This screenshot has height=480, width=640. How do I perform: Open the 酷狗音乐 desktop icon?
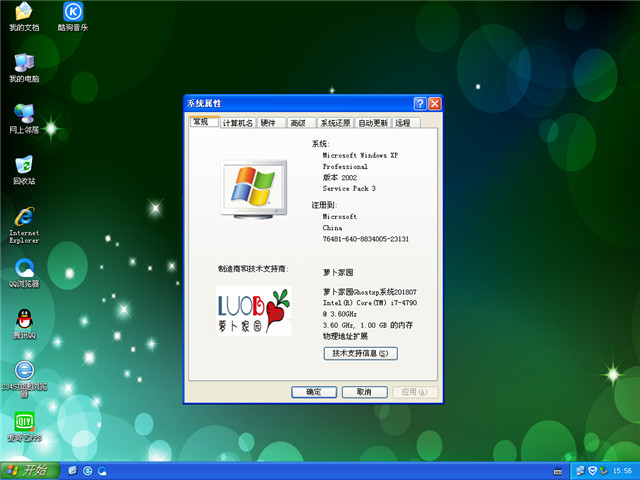pos(73,16)
